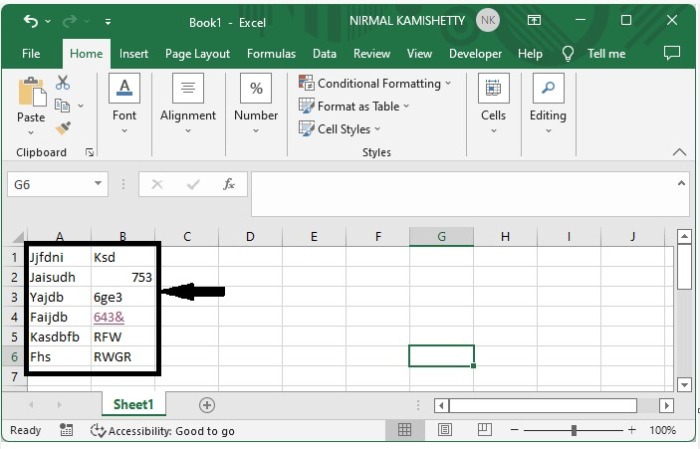The width and height of the screenshot is (700, 449).
Task: Click the 643& hyperlink cell
Action: (124, 317)
